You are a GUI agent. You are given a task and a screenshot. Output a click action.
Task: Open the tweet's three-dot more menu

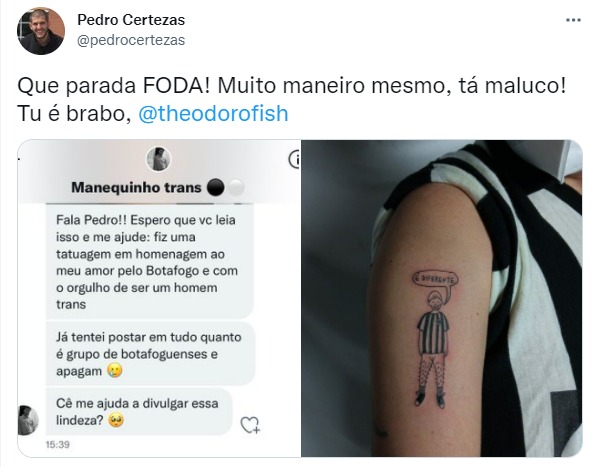coord(573,20)
